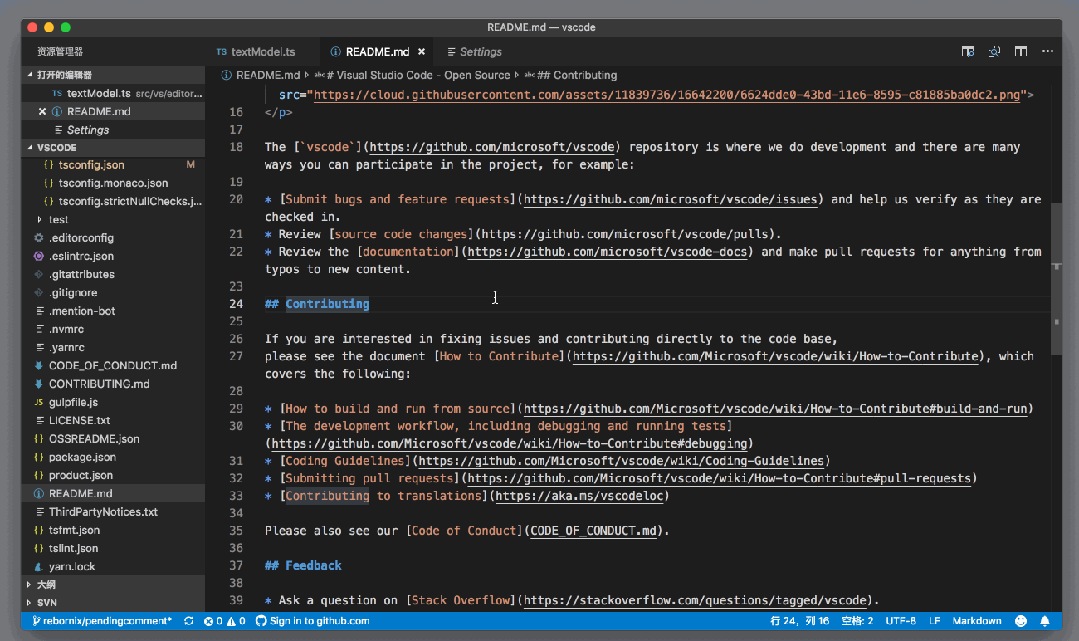Open the feedback smiley in status bar
The height and width of the screenshot is (641, 1079).
(1019, 621)
